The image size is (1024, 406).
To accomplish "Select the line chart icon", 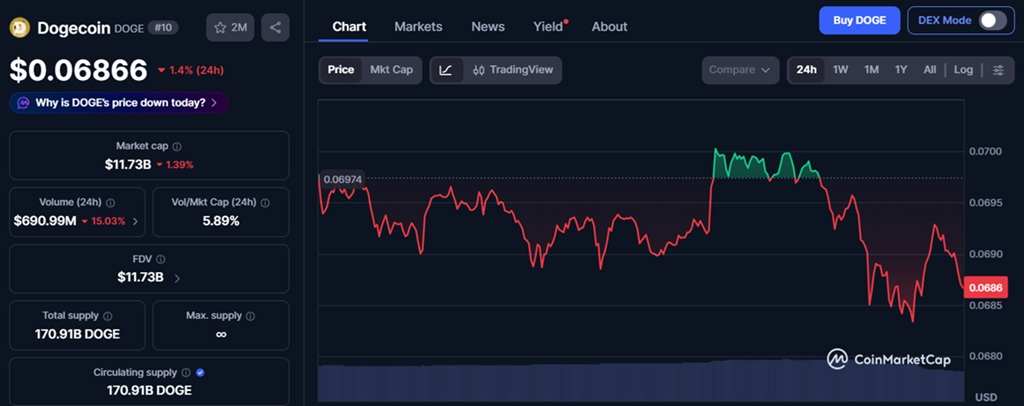I will pyautogui.click(x=446, y=70).
